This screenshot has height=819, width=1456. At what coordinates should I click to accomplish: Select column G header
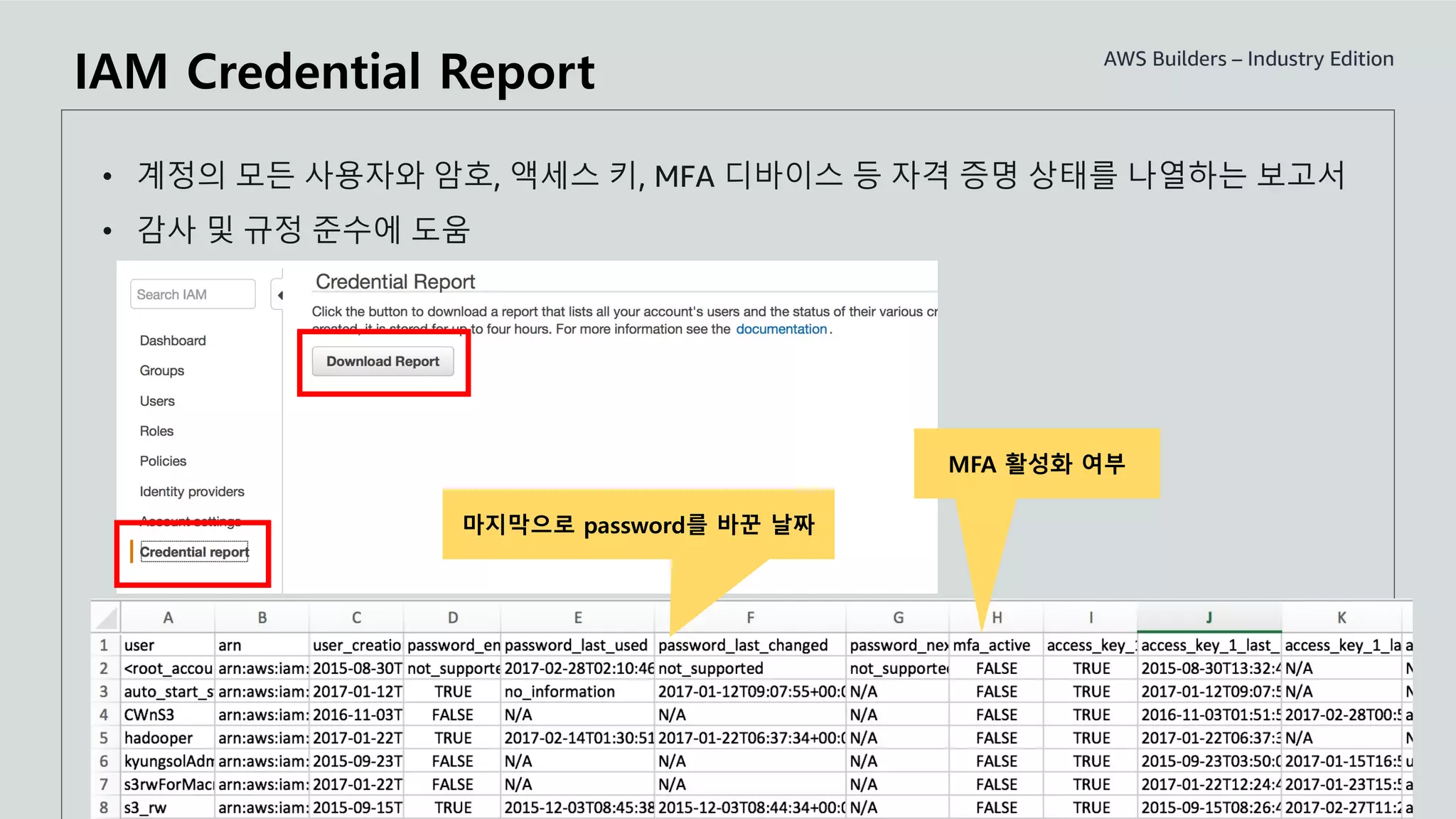pos(899,618)
